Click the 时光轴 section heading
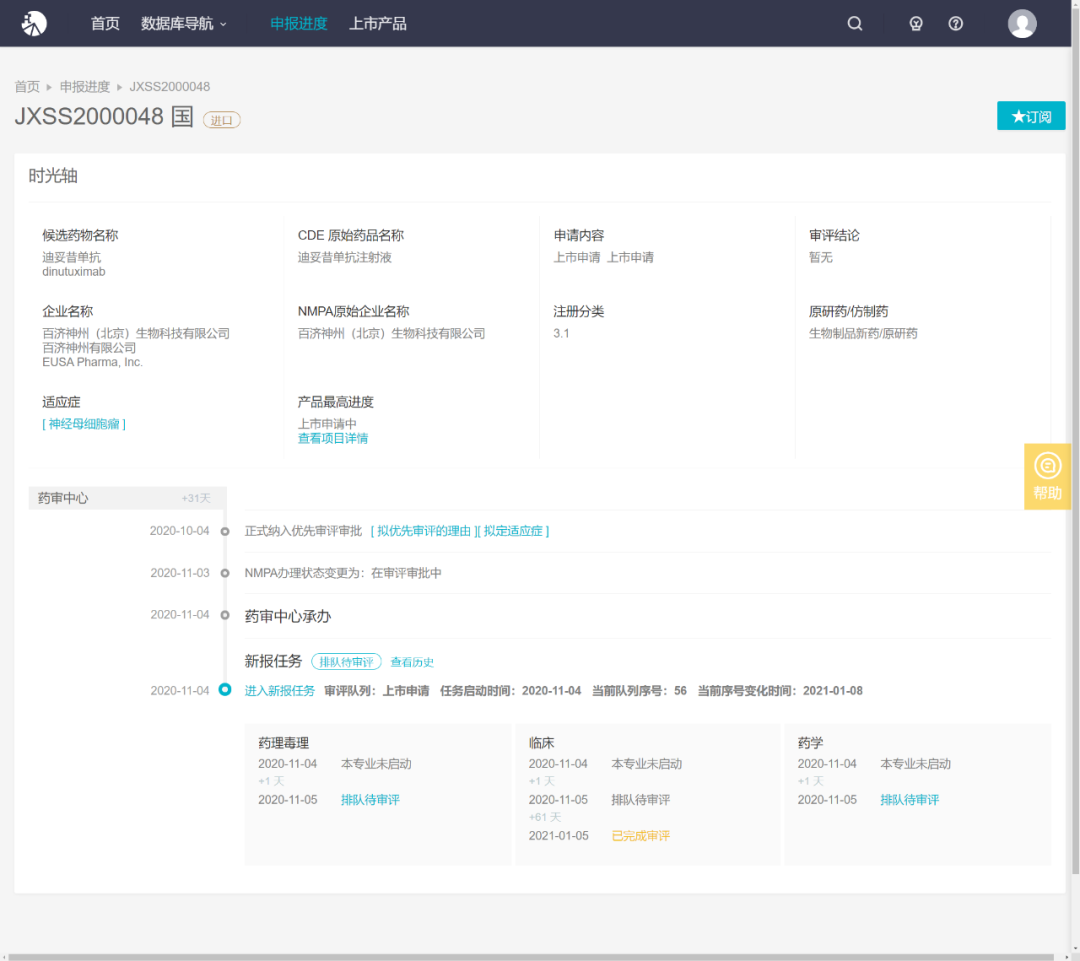The image size is (1080, 961). tap(53, 176)
